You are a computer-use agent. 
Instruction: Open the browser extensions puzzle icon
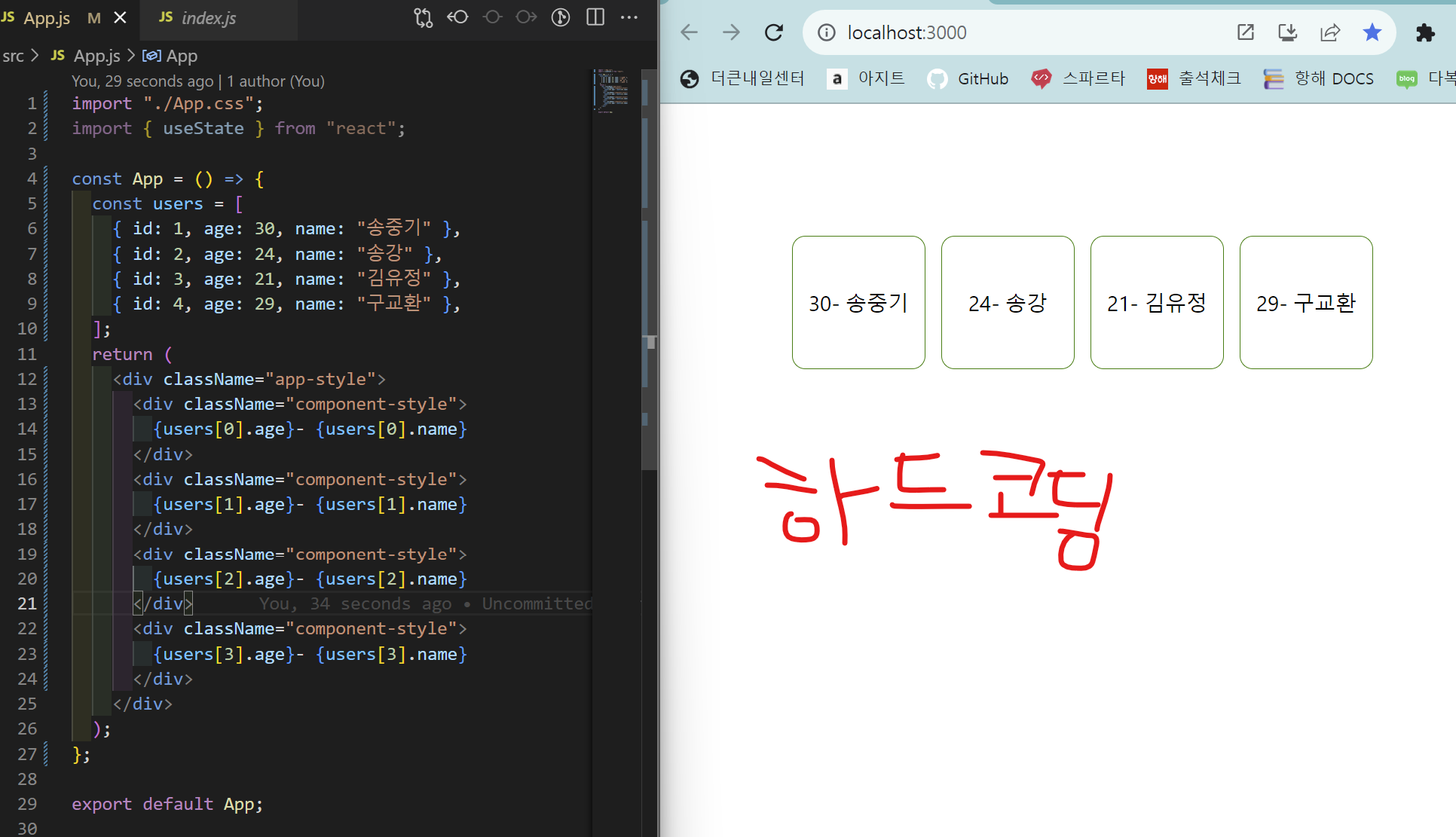point(1424,32)
